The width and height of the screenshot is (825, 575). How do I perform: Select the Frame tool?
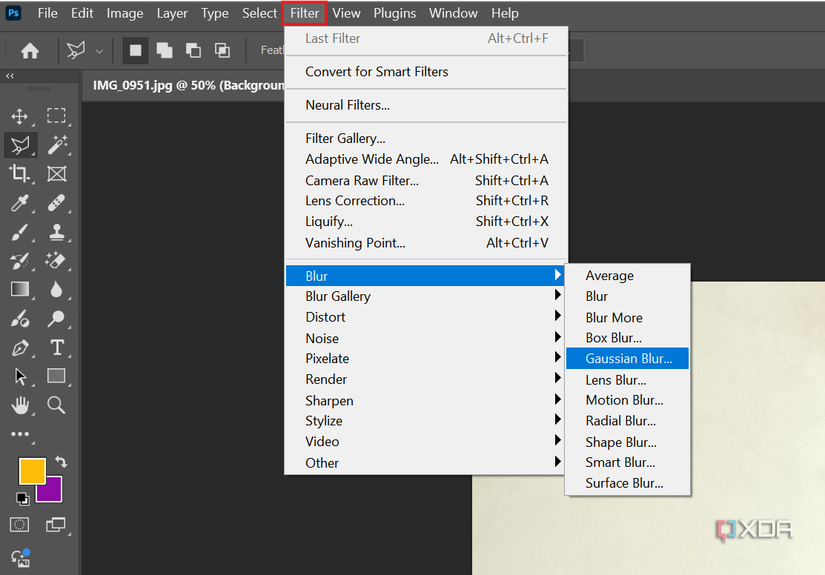pyautogui.click(x=56, y=174)
